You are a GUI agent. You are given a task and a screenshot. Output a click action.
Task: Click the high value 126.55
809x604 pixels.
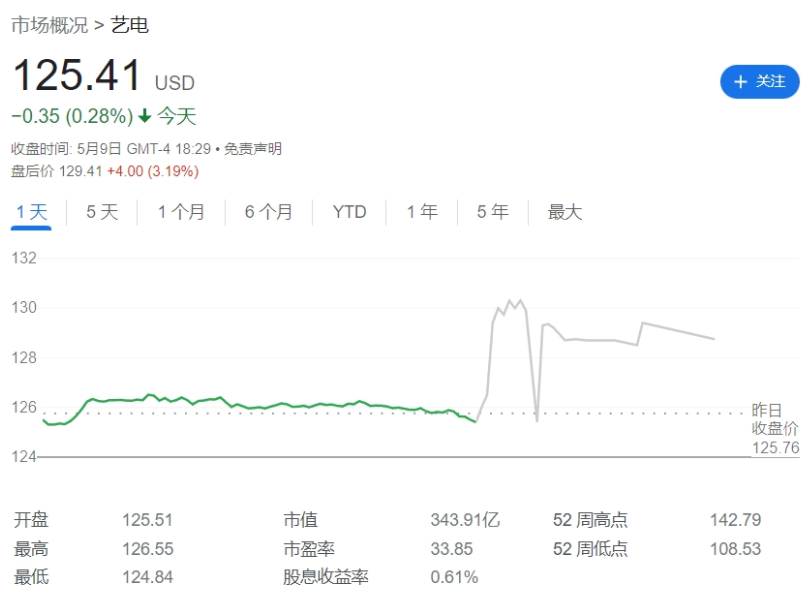click(148, 549)
